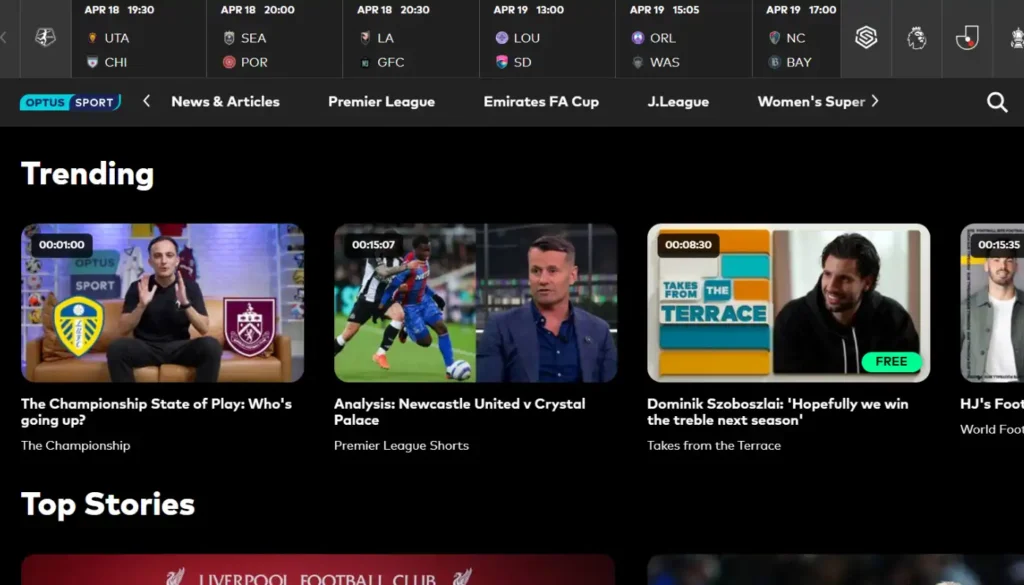This screenshot has height=585, width=1024.
Task: Open J.League menu item
Action: click(x=678, y=102)
